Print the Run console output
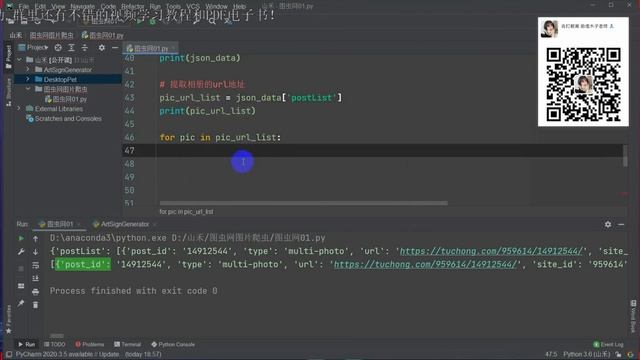 [36, 292]
